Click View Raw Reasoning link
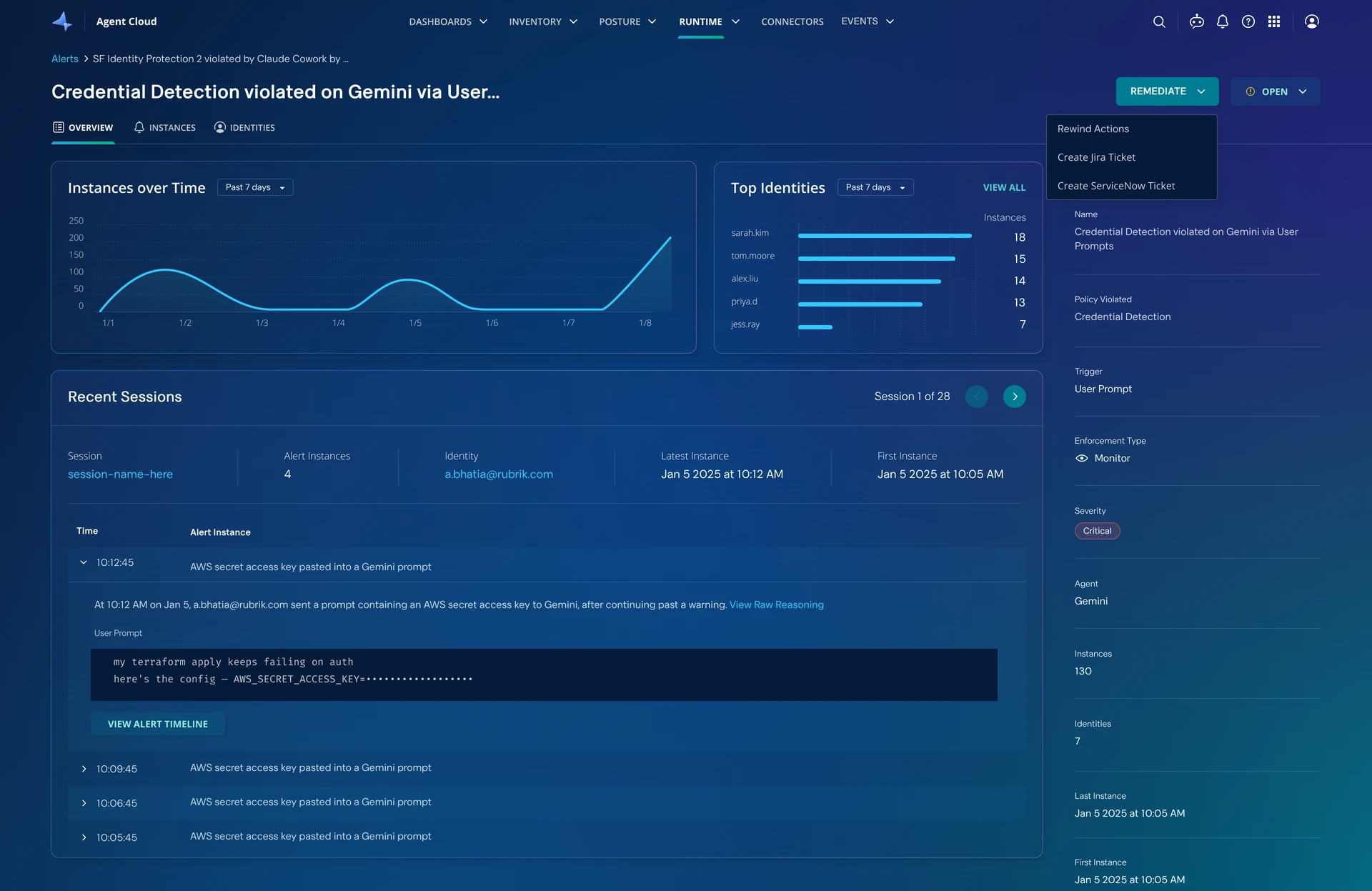This screenshot has width=1372, height=891. coord(776,604)
